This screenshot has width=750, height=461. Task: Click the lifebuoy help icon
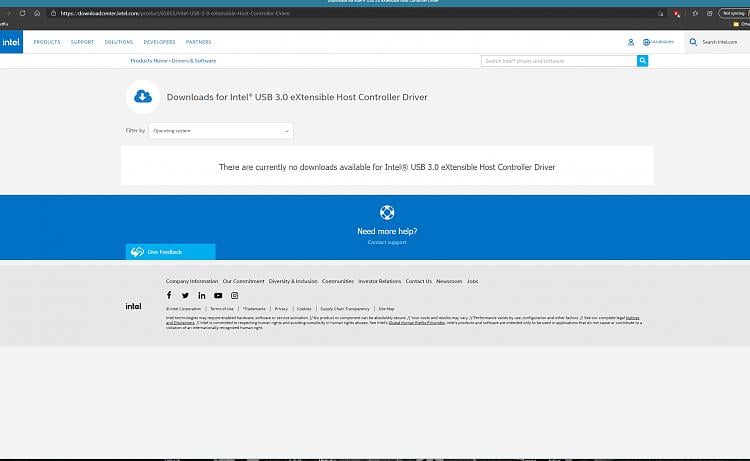(x=387, y=212)
